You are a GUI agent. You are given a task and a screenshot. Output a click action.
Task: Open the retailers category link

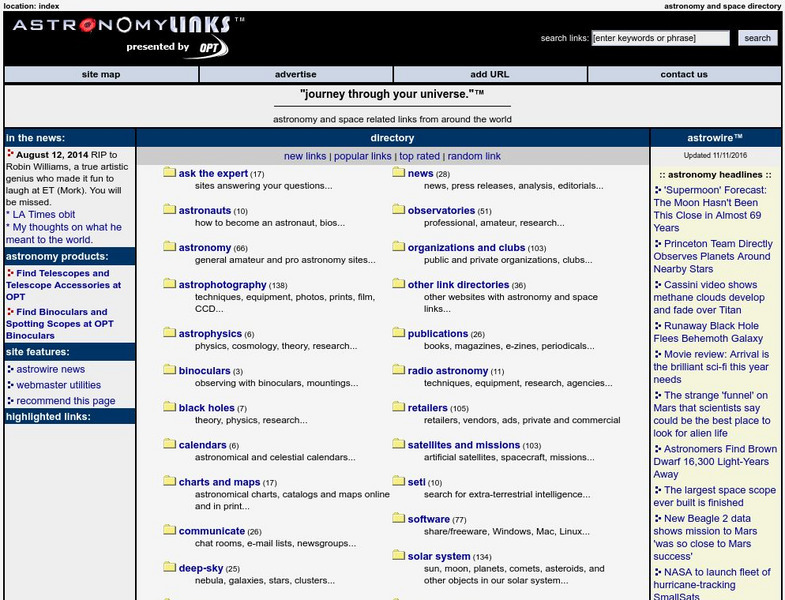[428, 408]
